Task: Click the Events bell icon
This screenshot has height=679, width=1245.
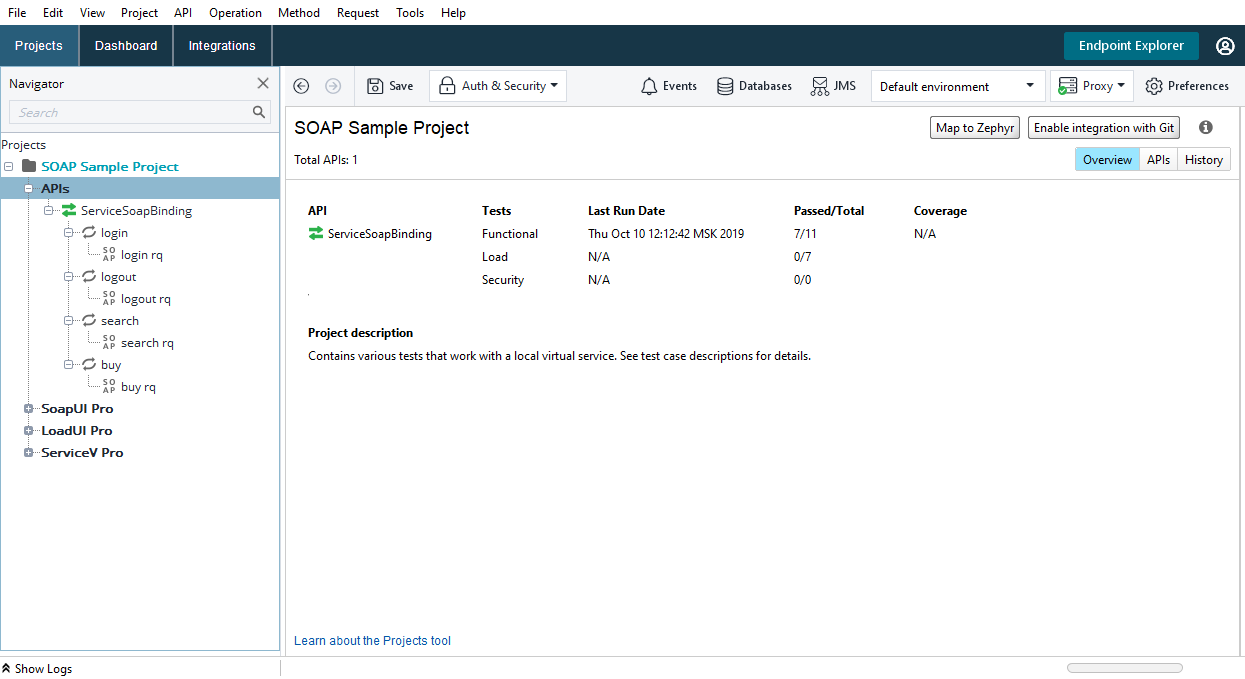Action: tap(649, 86)
